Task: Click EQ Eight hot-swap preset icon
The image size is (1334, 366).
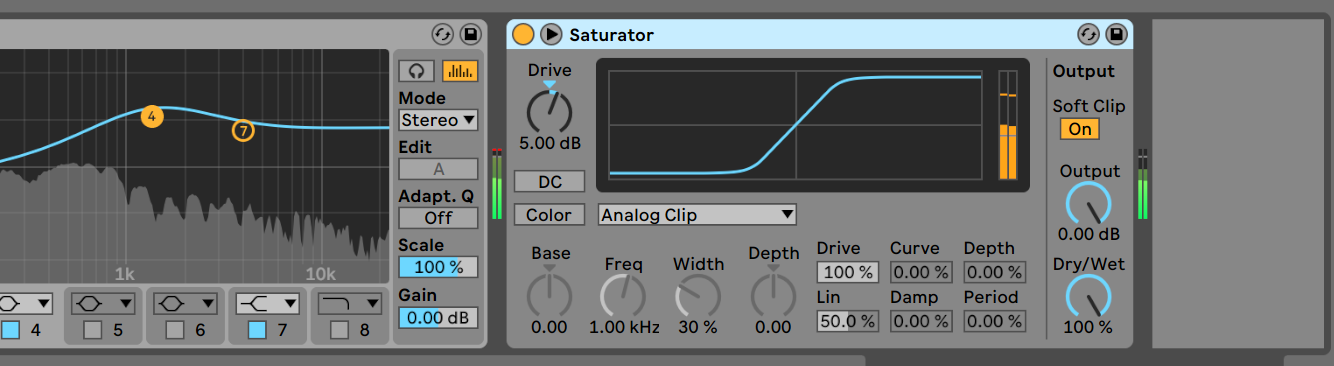Action: 443,34
